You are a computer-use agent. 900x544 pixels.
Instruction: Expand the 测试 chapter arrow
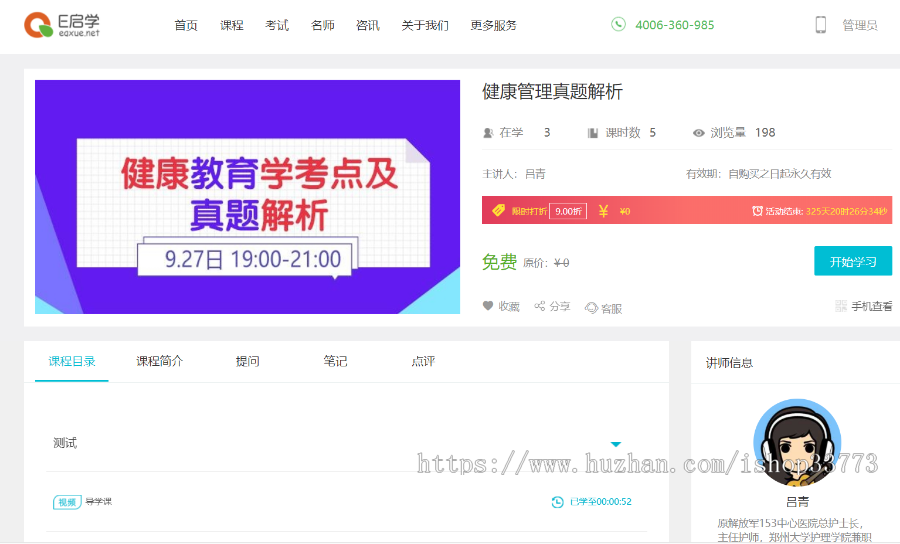pyautogui.click(x=616, y=444)
